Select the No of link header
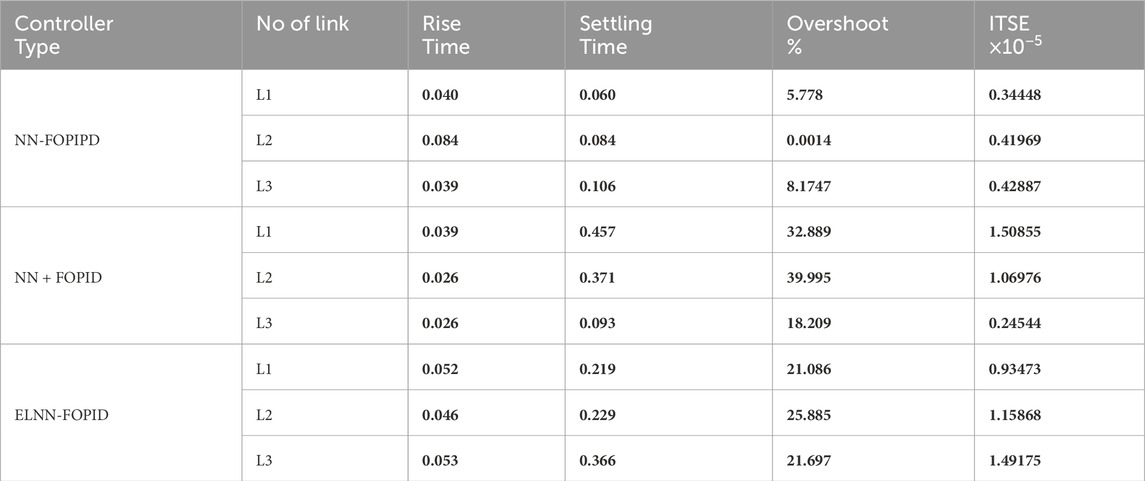Viewport: 1145px width, 481px height. (x=302, y=23)
